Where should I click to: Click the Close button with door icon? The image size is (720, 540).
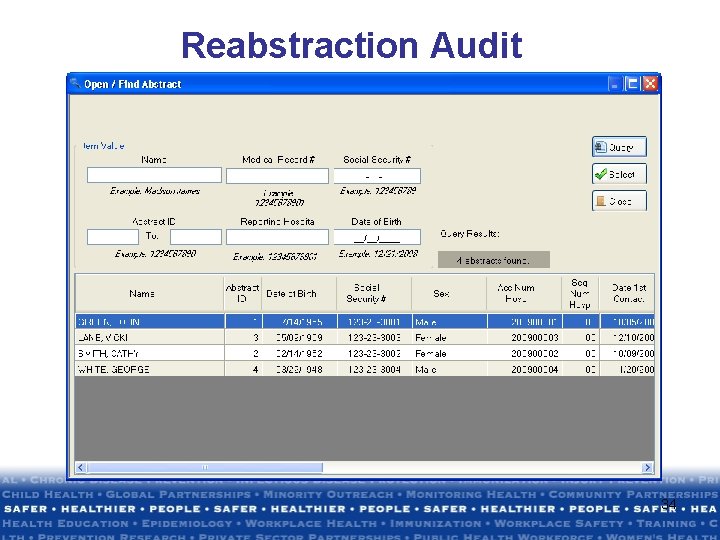tap(619, 201)
